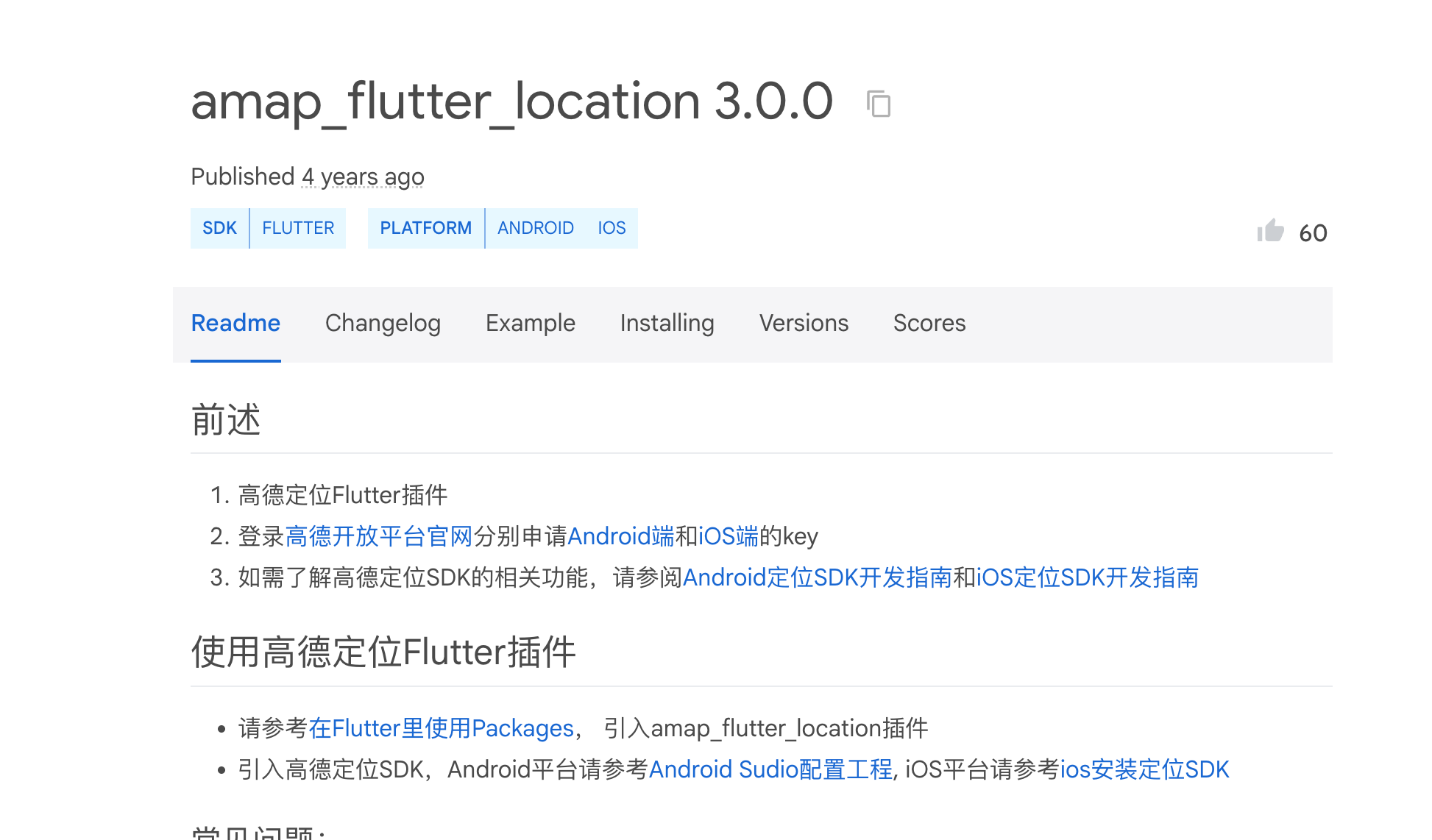Select the IOS platform tag
Viewport: 1432px width, 840px height.
click(612, 228)
